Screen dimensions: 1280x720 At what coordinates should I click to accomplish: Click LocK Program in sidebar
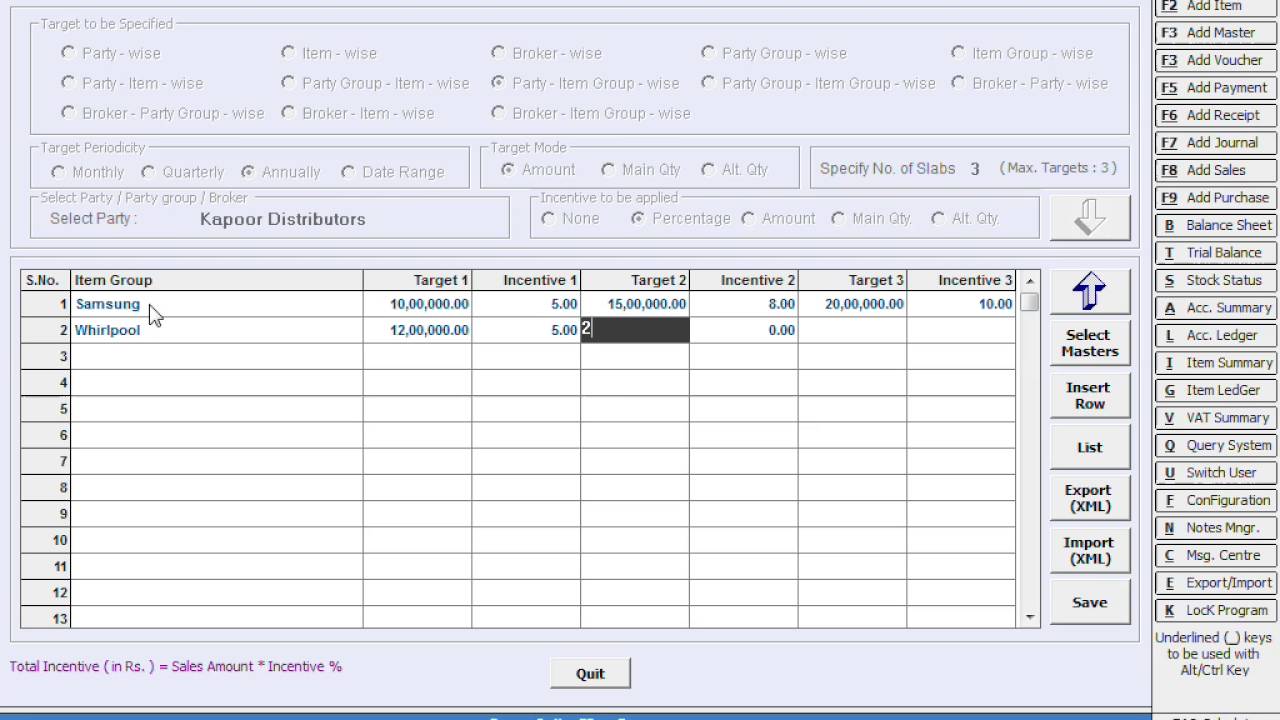click(1215, 610)
